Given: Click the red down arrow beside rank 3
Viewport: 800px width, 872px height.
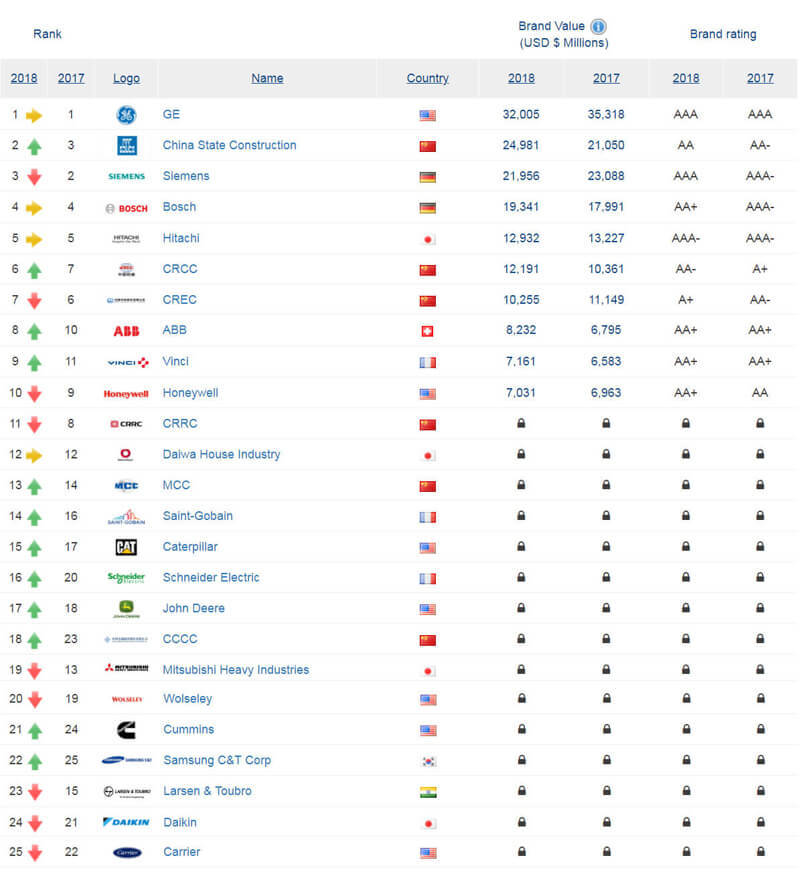Looking at the screenshot, I should pyautogui.click(x=34, y=177).
